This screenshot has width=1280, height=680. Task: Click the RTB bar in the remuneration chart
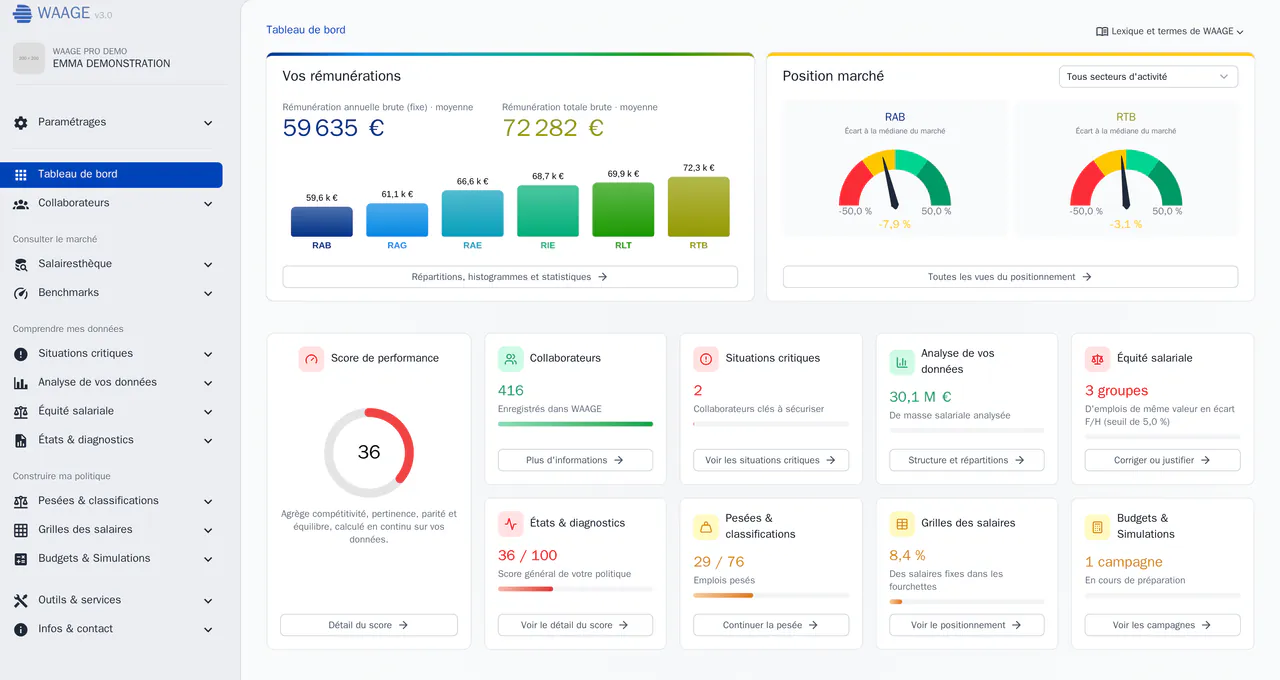pyautogui.click(x=698, y=207)
